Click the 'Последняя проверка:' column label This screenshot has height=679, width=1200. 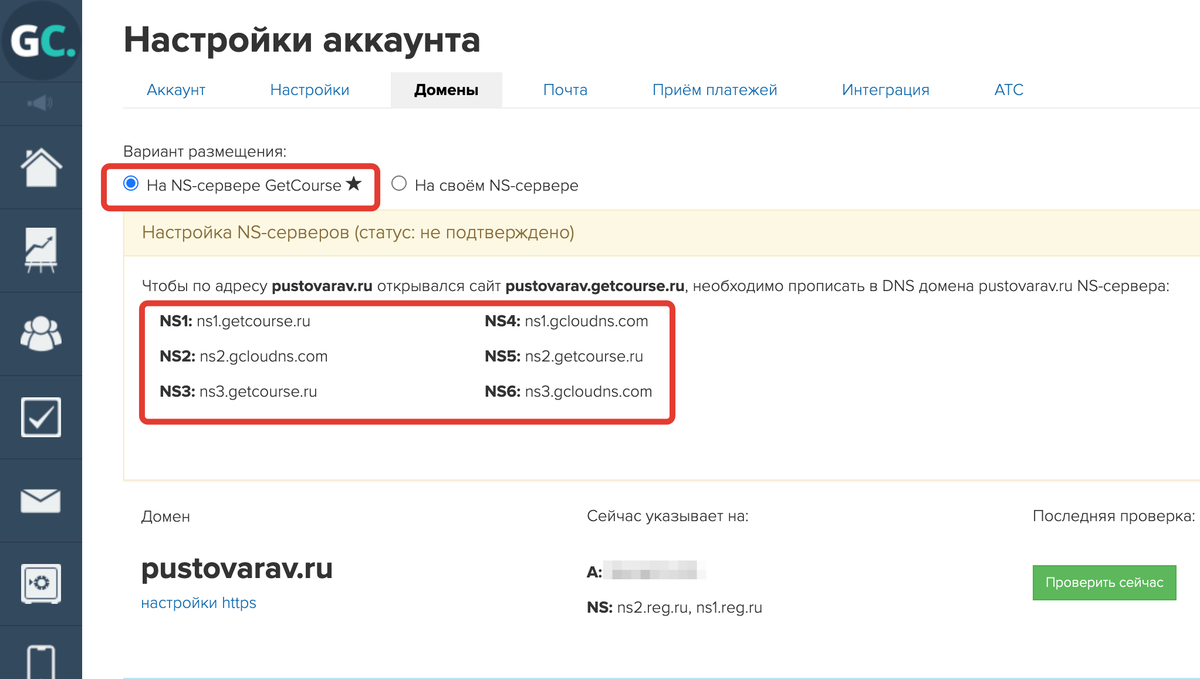(x=1114, y=516)
